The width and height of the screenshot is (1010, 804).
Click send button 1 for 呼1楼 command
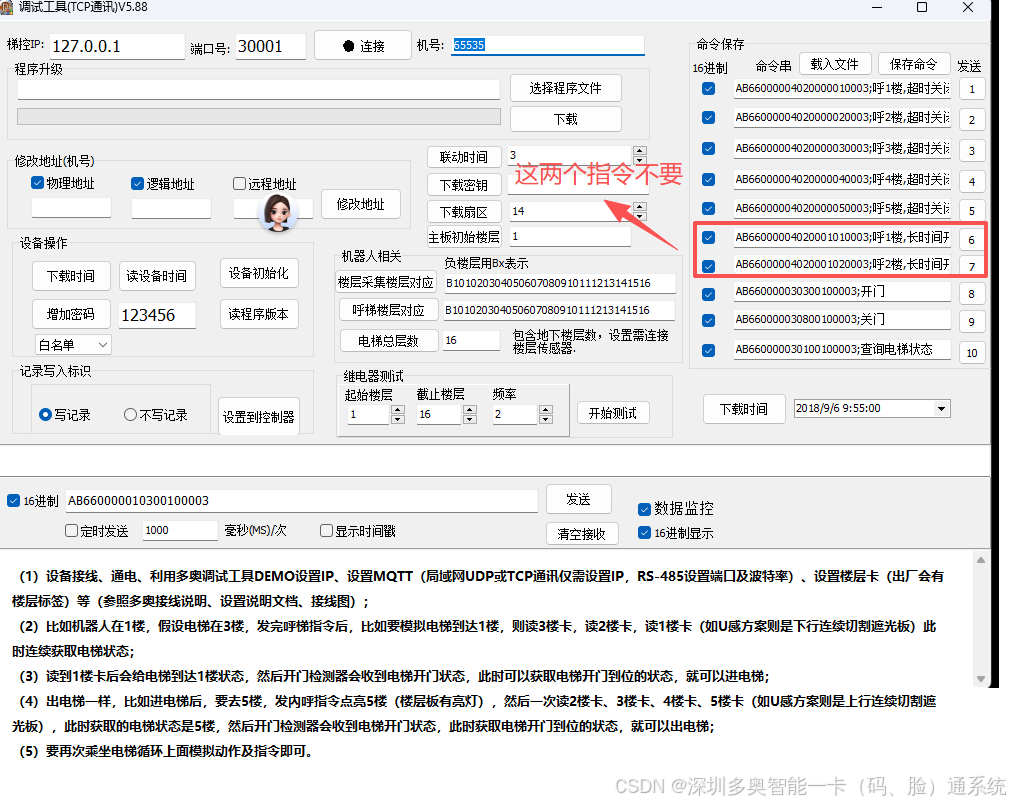[972, 90]
